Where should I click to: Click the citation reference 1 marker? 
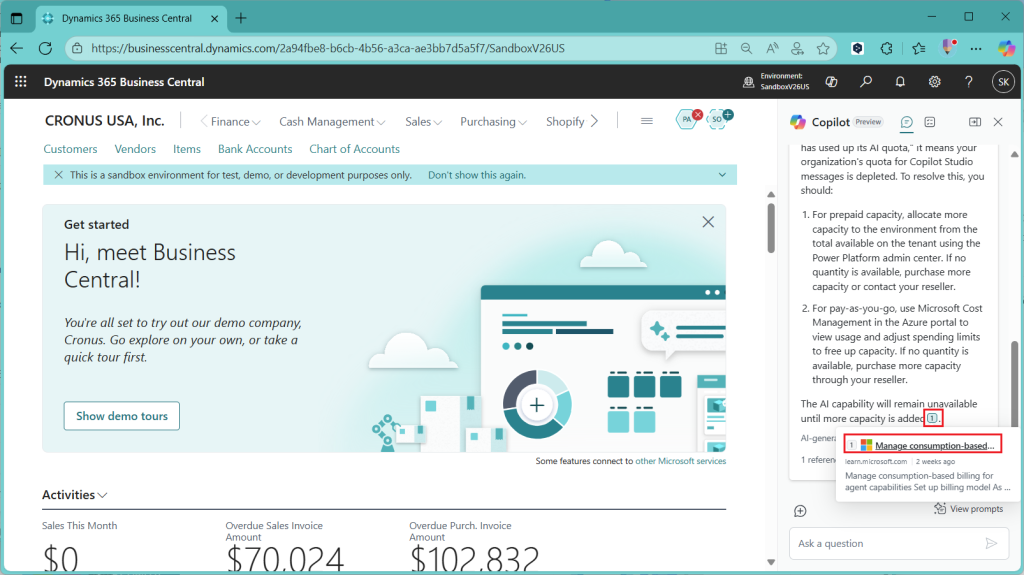[x=933, y=418]
